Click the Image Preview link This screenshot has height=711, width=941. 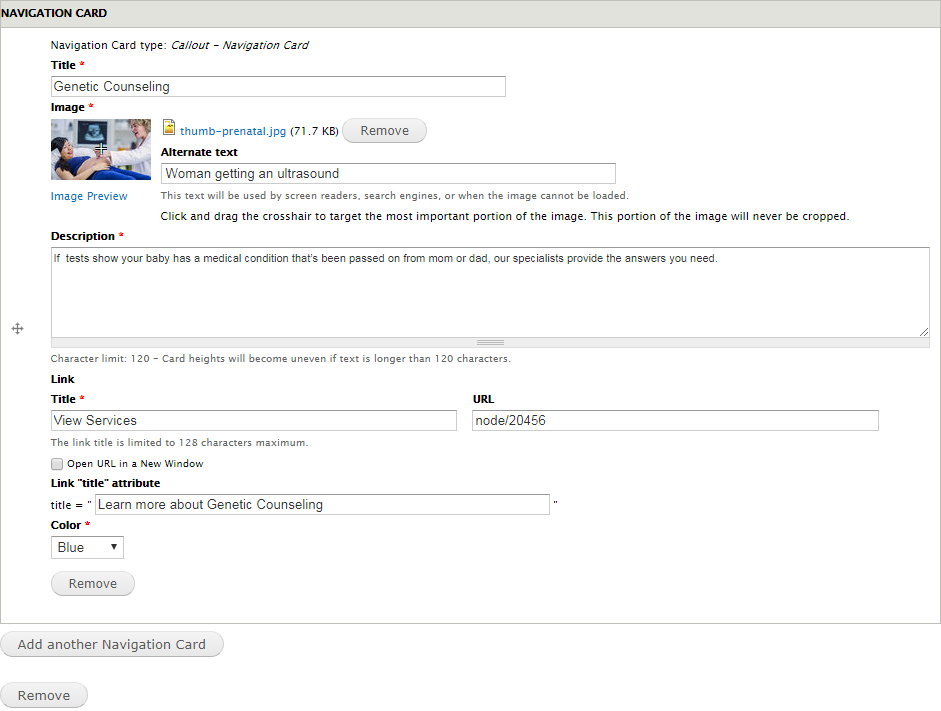point(89,196)
